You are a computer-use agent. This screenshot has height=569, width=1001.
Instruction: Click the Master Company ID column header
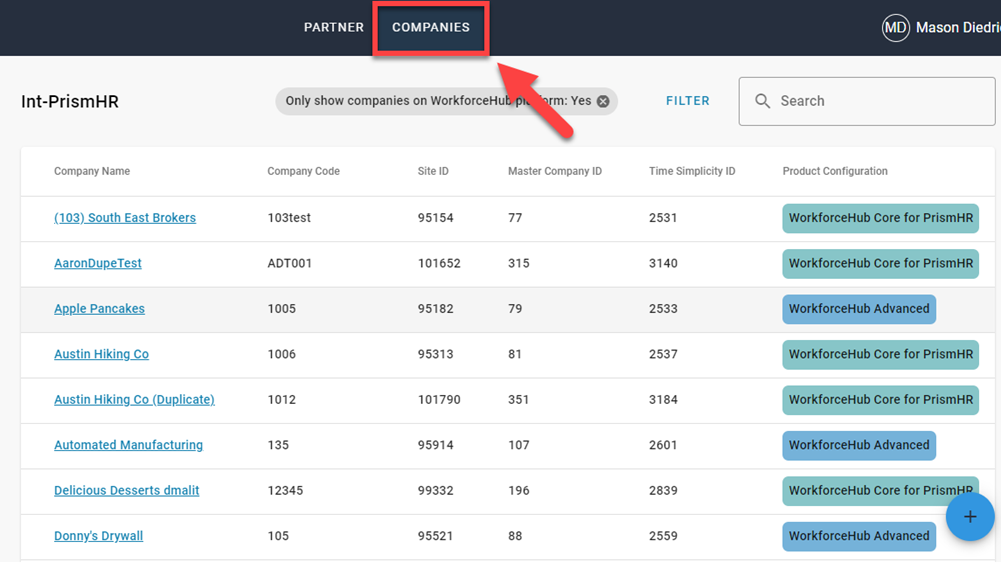[x=554, y=172]
